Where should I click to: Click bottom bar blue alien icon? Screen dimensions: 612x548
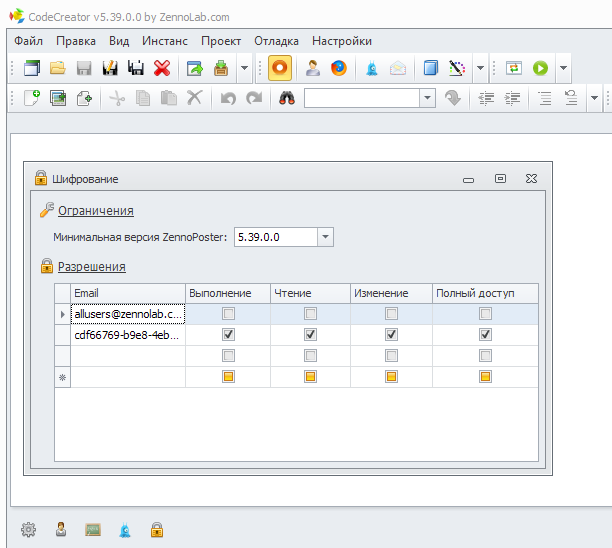[x=125, y=530]
